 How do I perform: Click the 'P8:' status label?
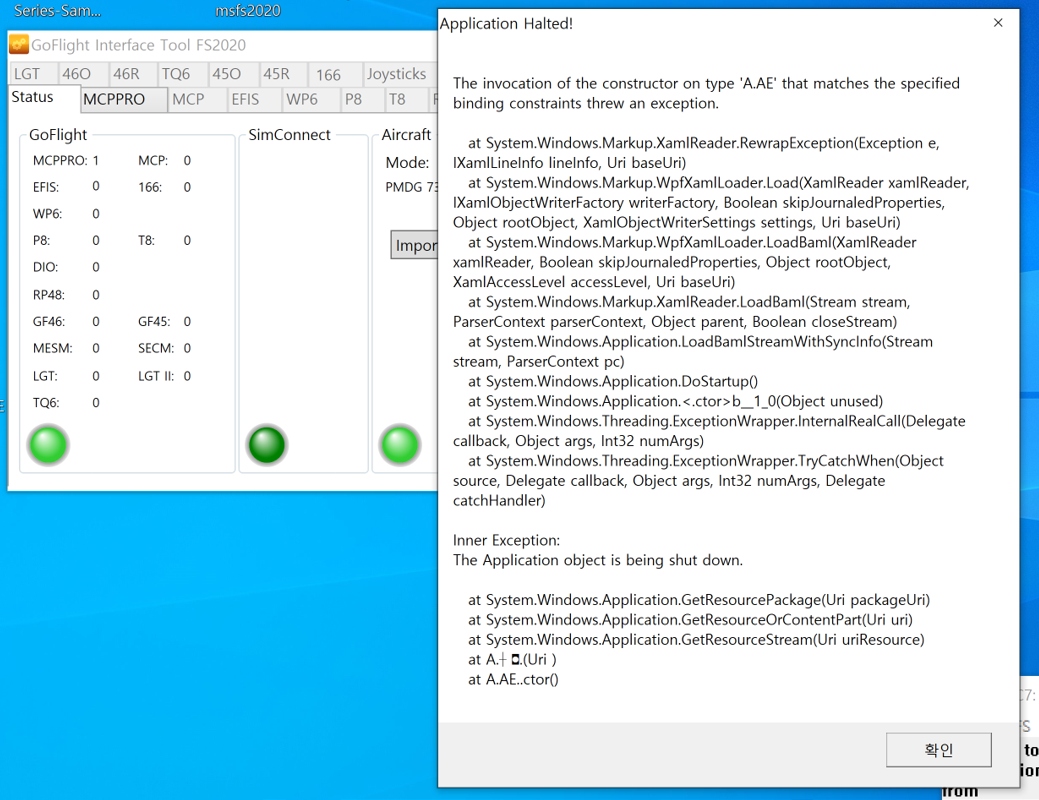tap(41, 241)
